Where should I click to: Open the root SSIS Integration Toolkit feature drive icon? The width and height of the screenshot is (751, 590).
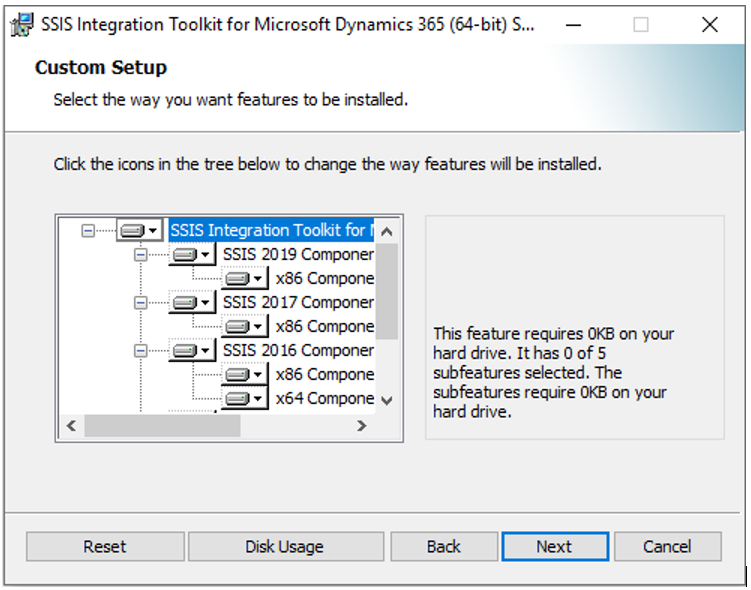pyautogui.click(x=139, y=231)
